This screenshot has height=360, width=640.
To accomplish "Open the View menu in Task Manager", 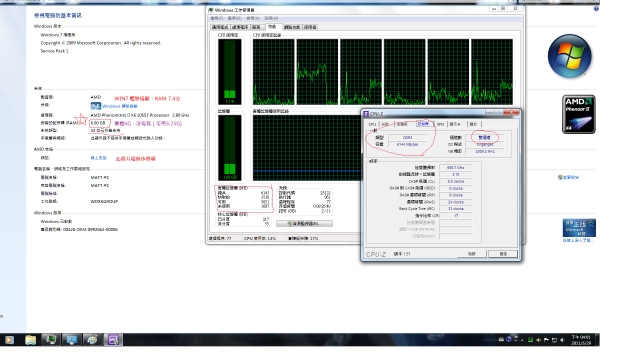I will click(253, 18).
